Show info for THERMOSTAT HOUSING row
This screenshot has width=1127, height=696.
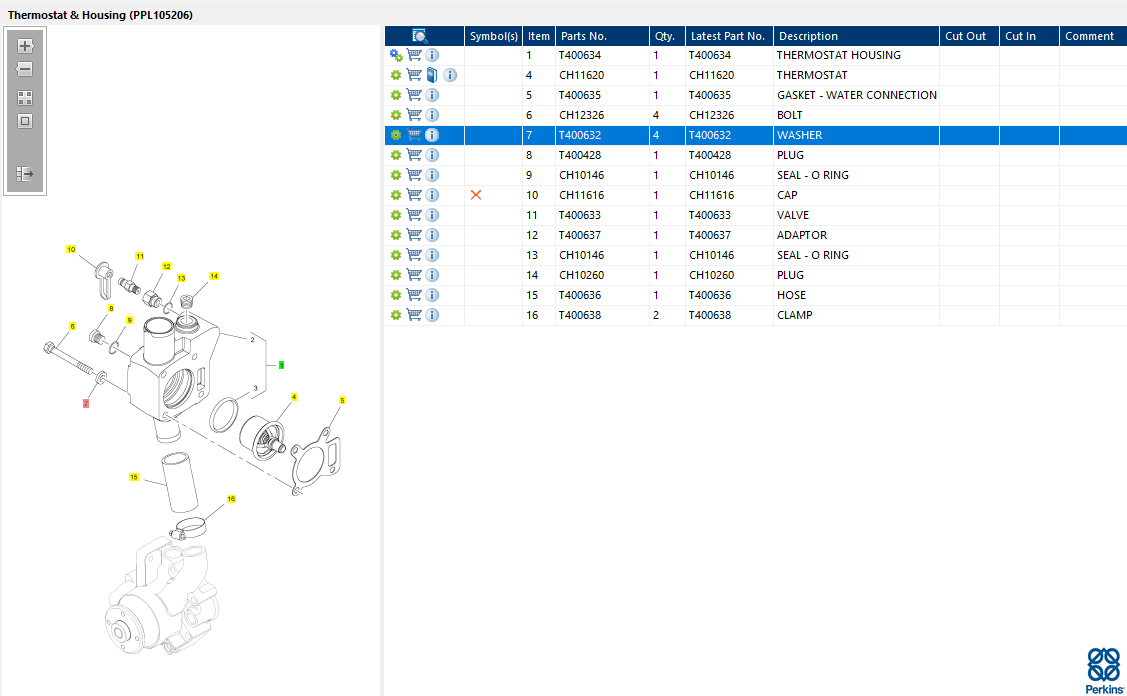(432, 55)
